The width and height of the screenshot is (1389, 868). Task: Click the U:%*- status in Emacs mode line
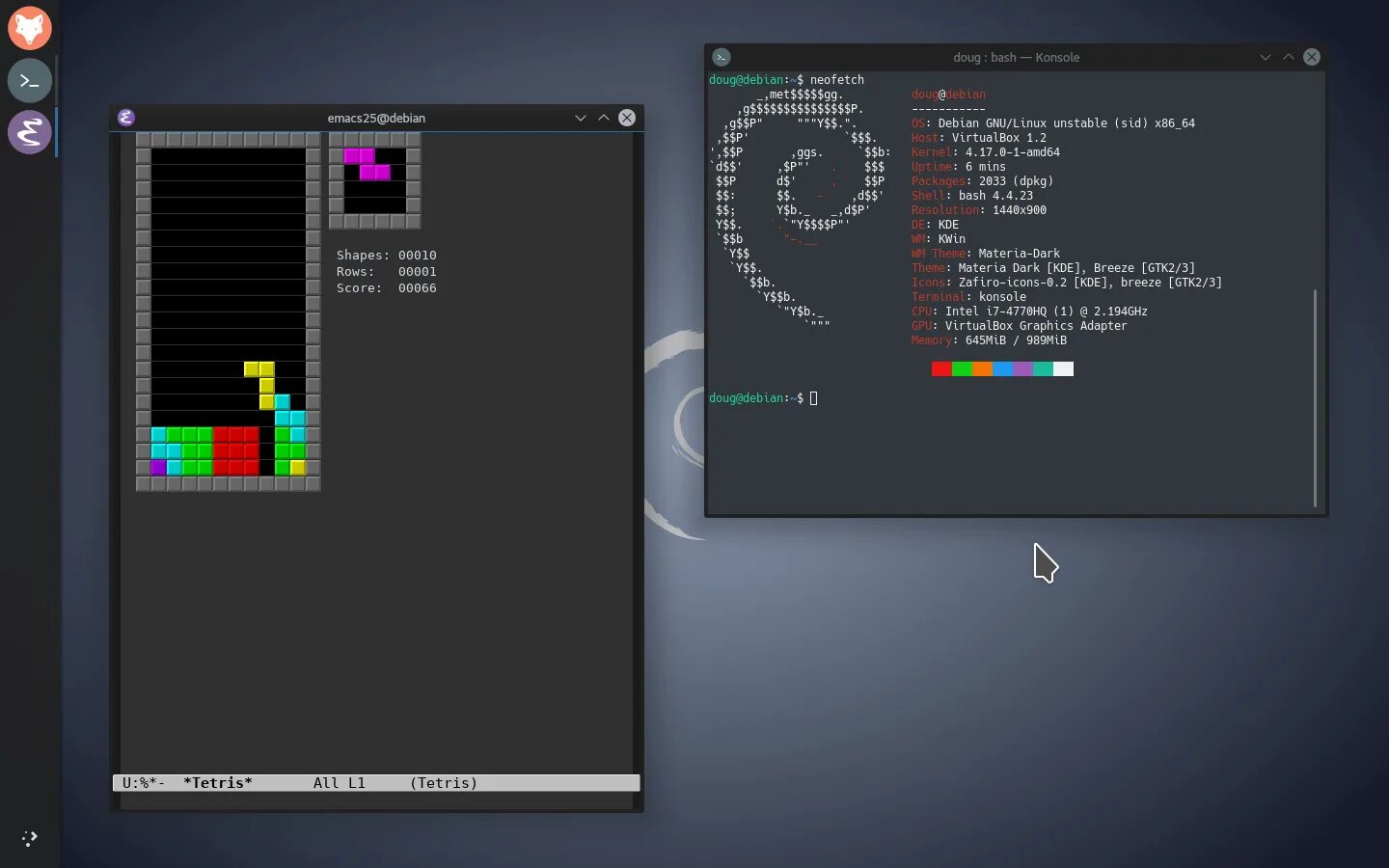point(144,783)
